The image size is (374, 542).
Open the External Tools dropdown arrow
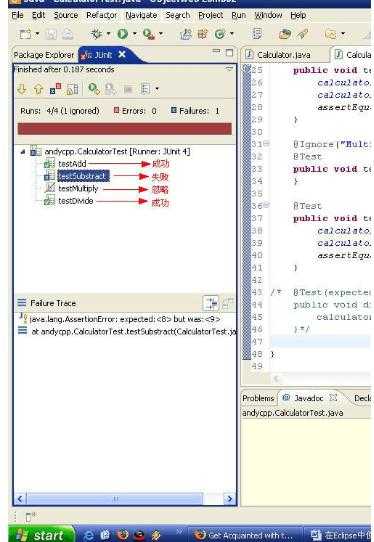pos(161,34)
